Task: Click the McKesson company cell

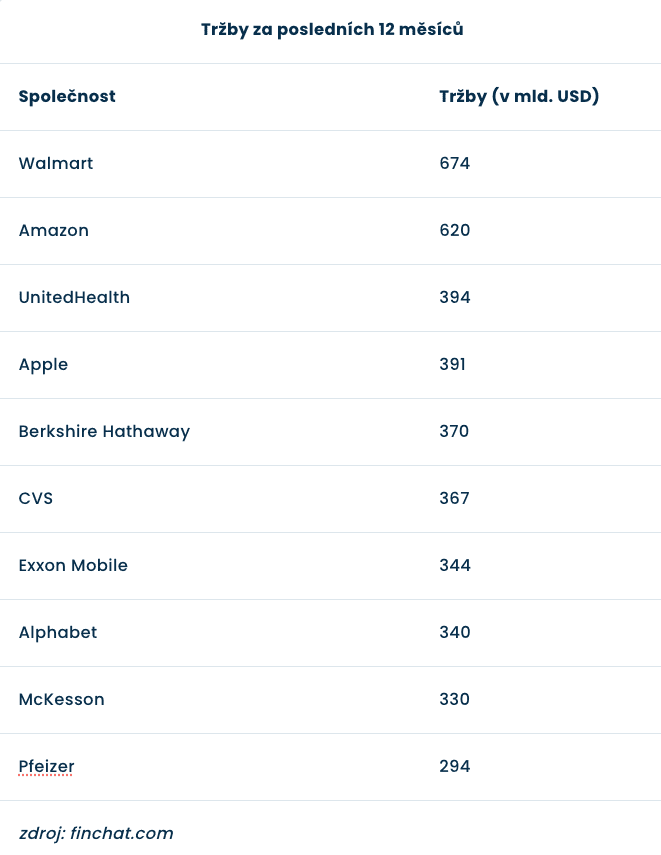Action: [61, 700]
